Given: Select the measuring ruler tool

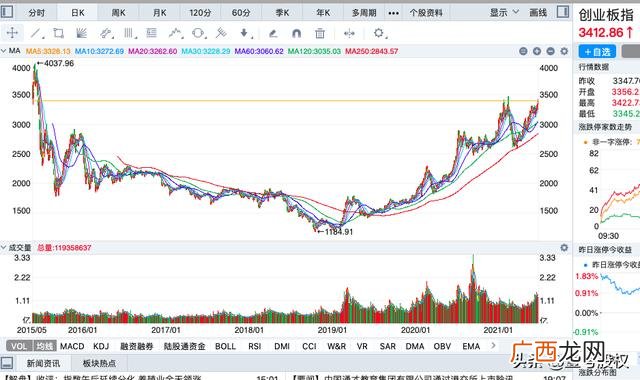Looking at the screenshot, I should coord(221,33).
